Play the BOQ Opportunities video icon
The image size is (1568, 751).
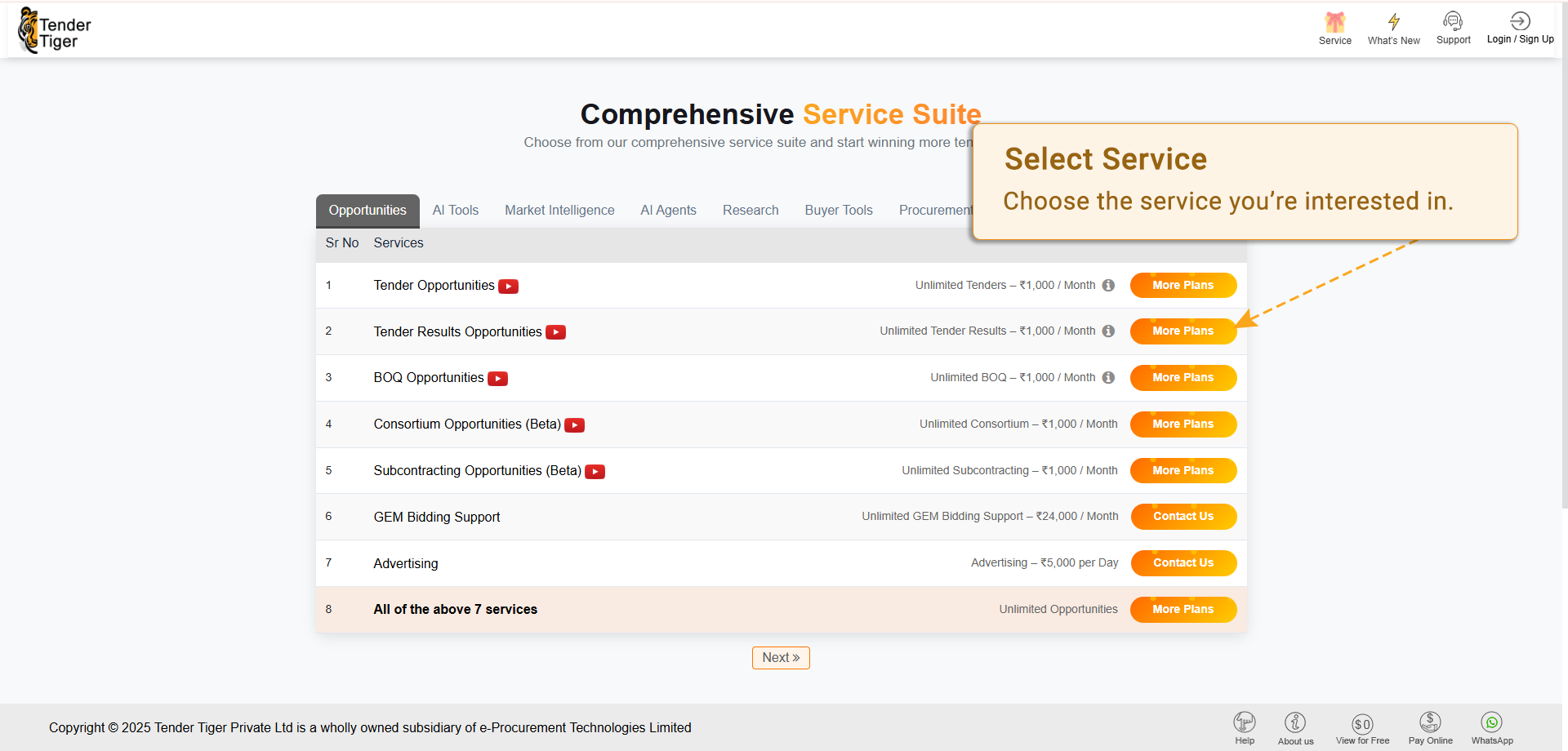[497, 379]
